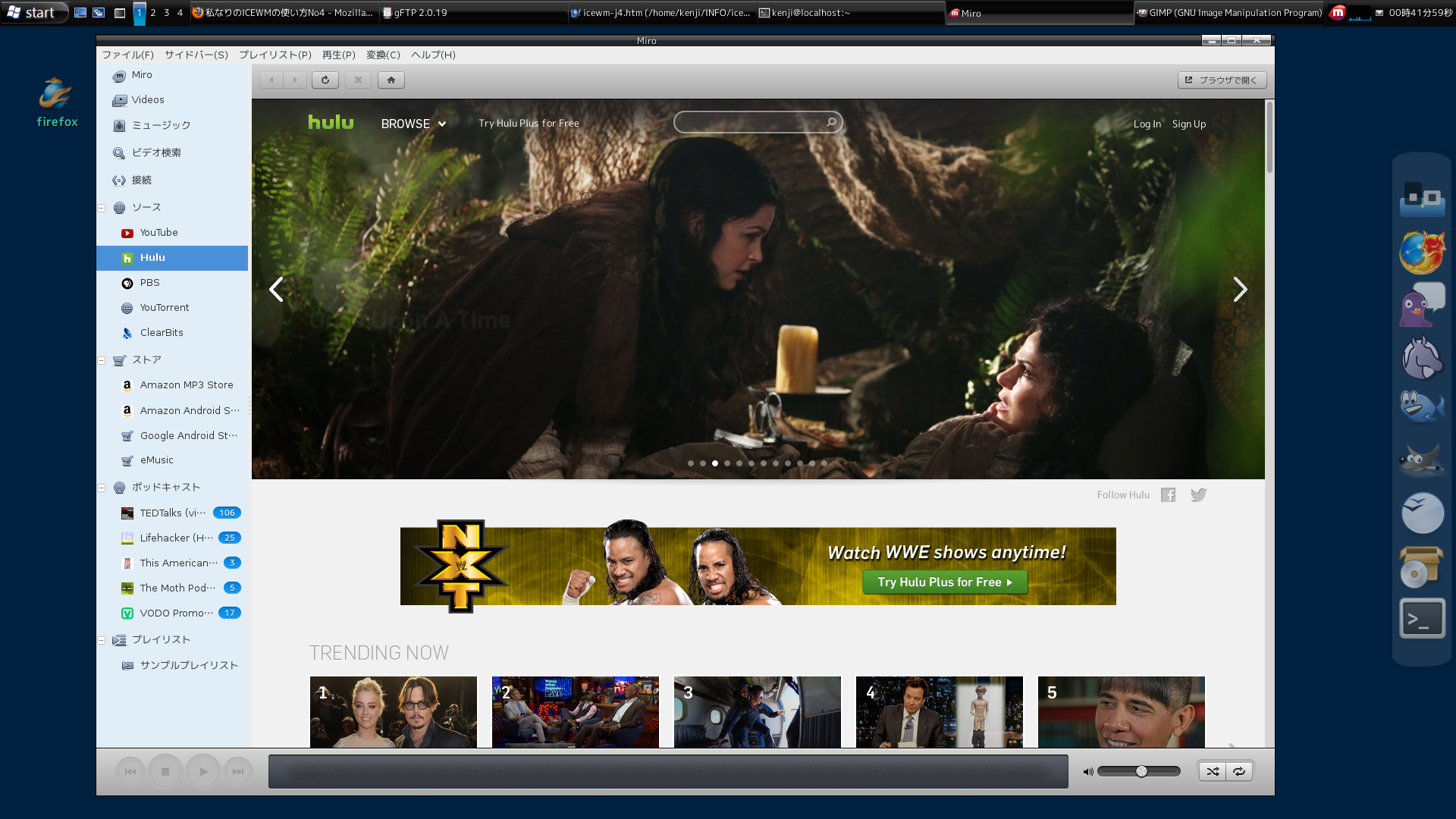1456x819 pixels.
Task: Open the Hulu BROWSE dropdown
Action: tap(413, 124)
